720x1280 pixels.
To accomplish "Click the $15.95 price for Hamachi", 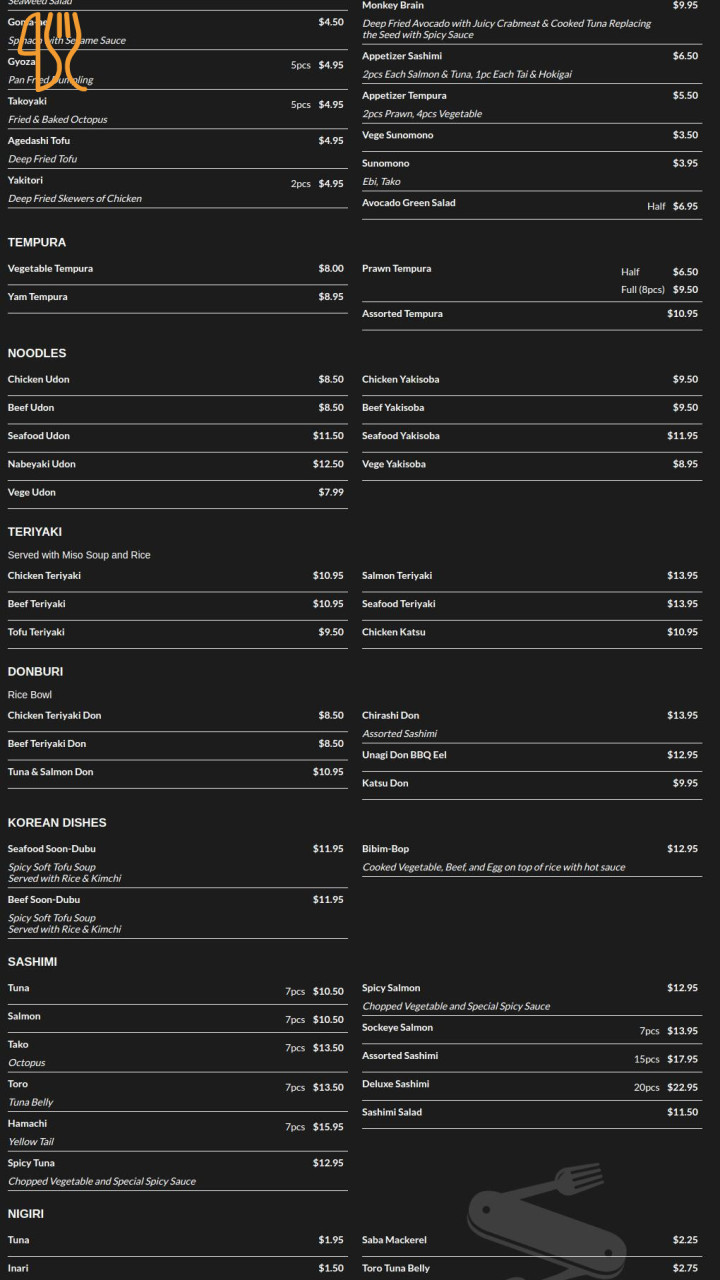I will 328,1127.
